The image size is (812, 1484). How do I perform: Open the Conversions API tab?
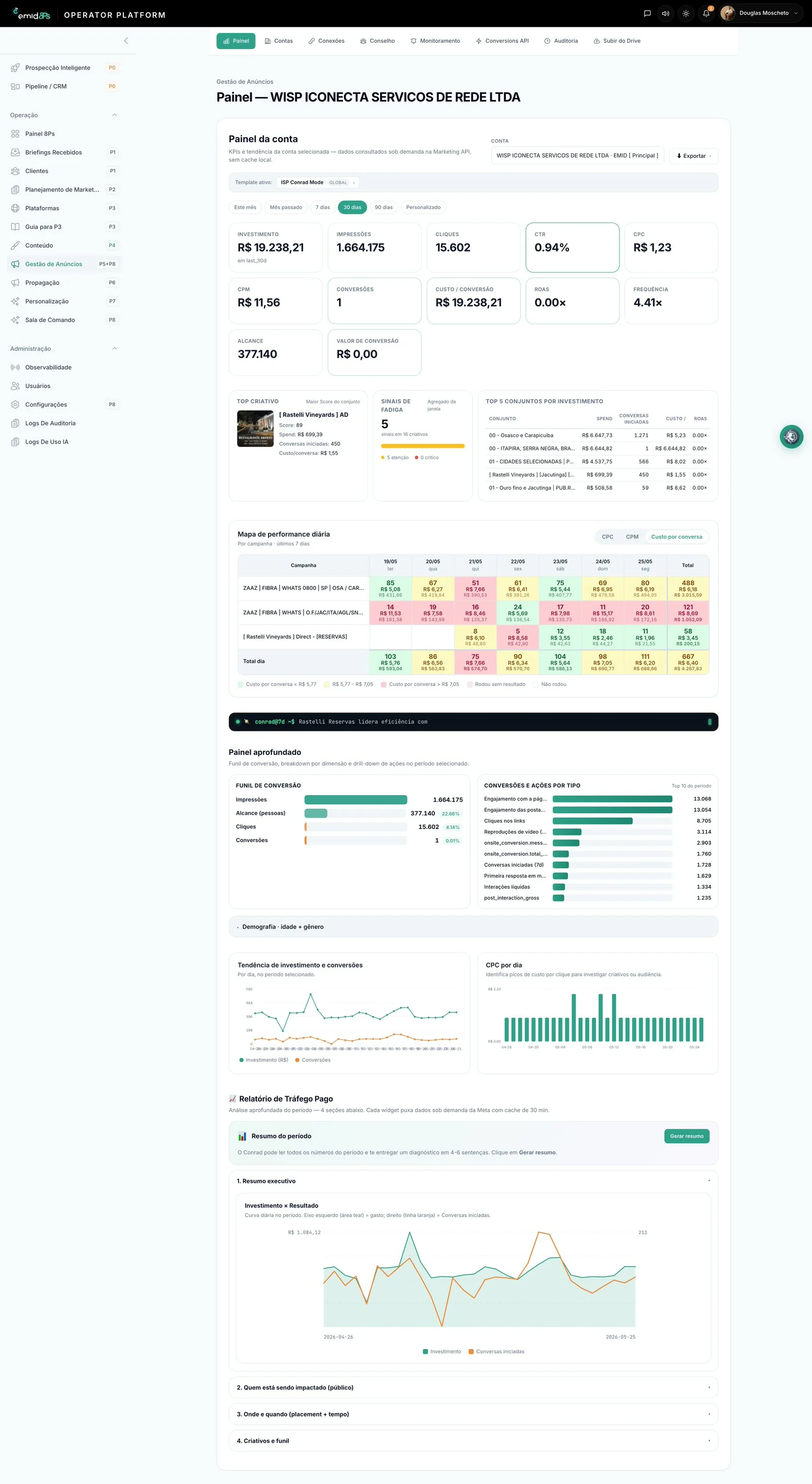pos(502,41)
